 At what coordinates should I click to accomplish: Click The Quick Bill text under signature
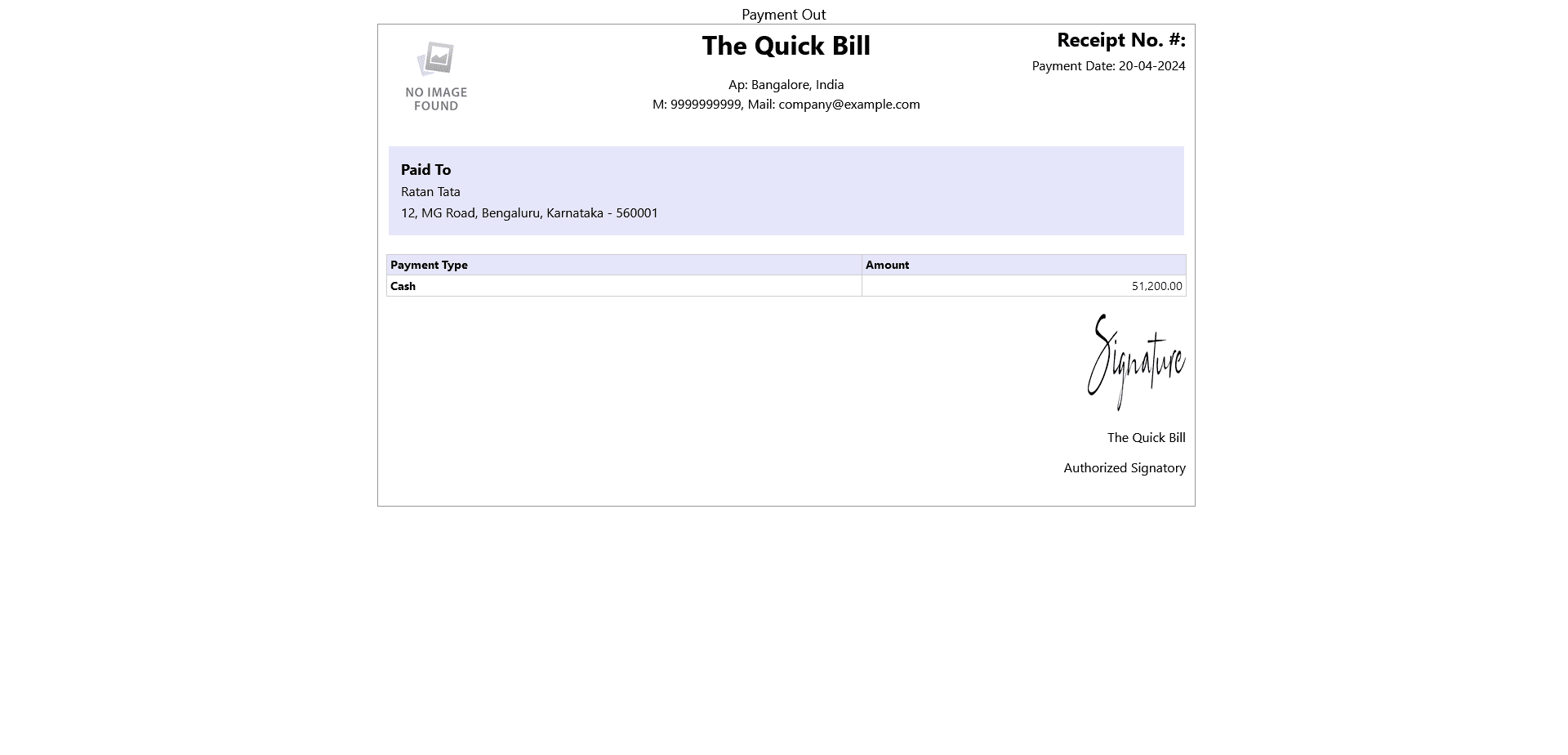pos(1146,438)
